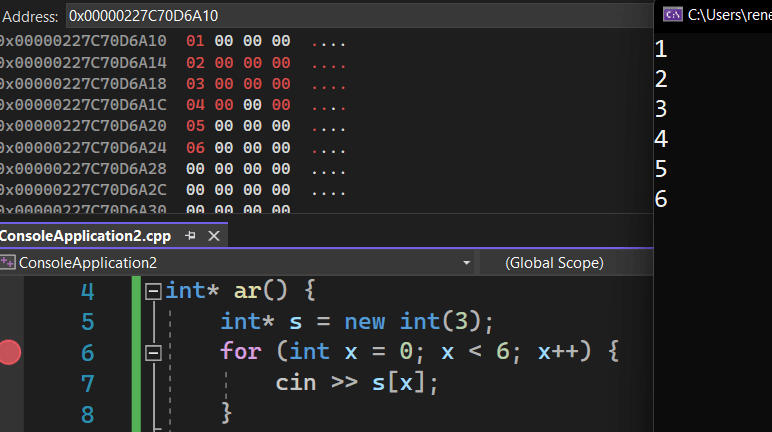Click the function name 'ar' on line 4
The width and height of the screenshot is (772, 432).
[248, 292]
